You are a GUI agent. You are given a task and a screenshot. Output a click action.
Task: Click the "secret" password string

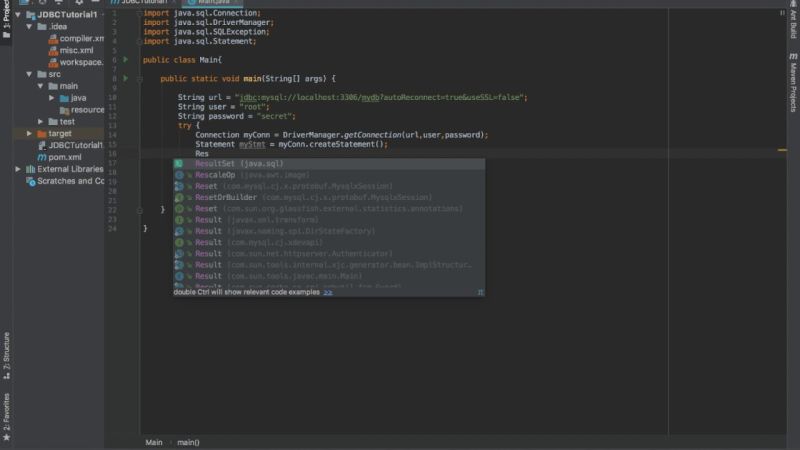(x=274, y=116)
